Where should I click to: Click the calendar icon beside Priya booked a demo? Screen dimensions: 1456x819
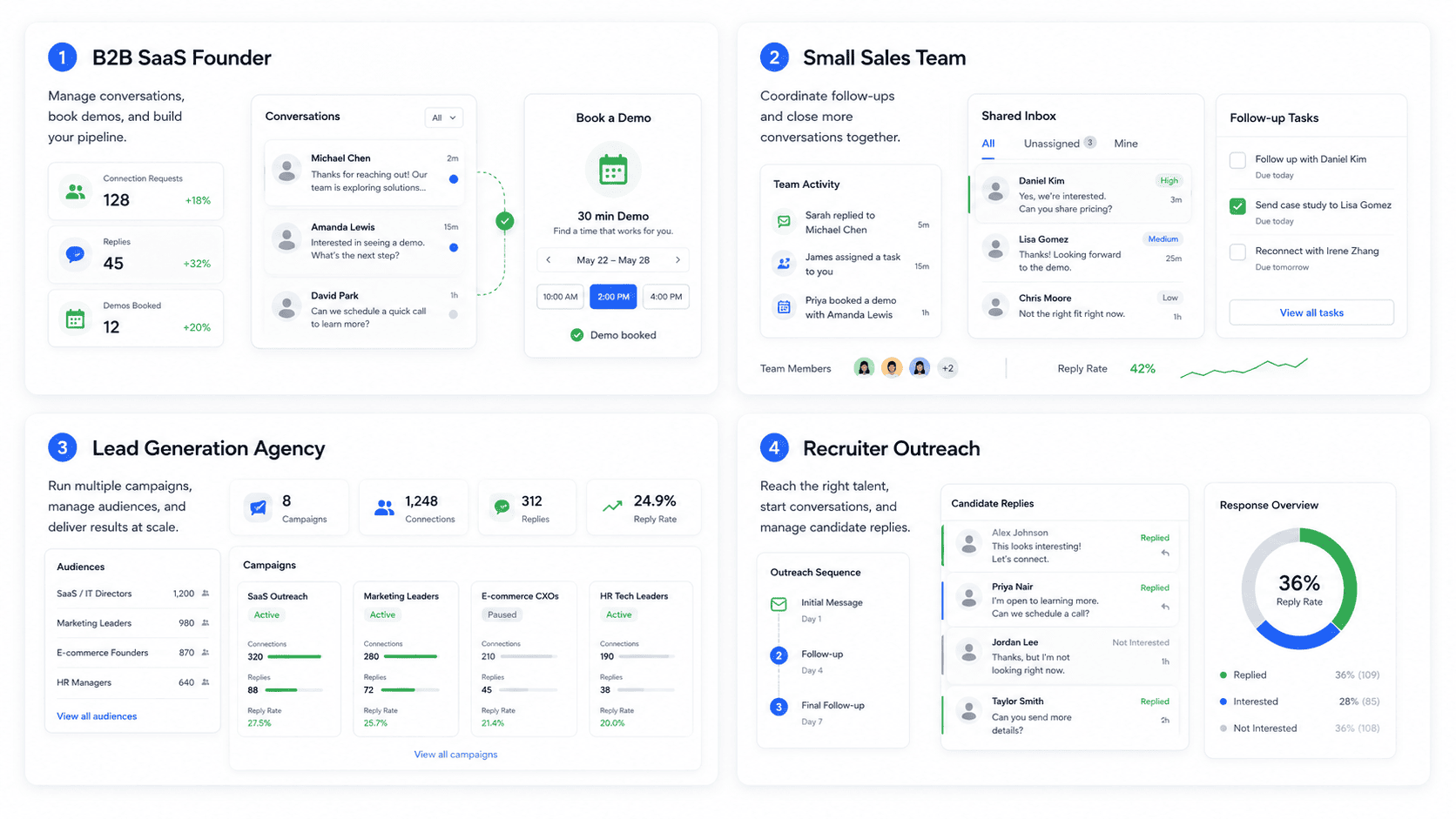tap(784, 307)
